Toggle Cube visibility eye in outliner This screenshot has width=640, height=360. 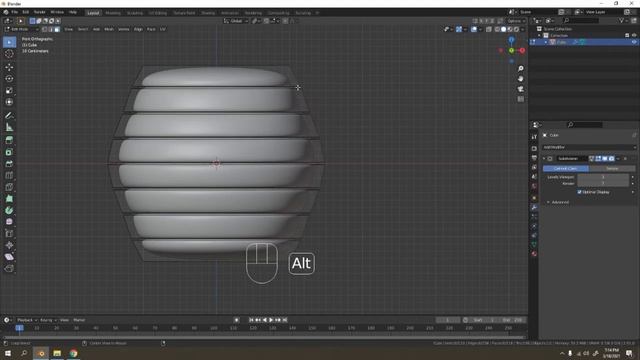point(634,42)
